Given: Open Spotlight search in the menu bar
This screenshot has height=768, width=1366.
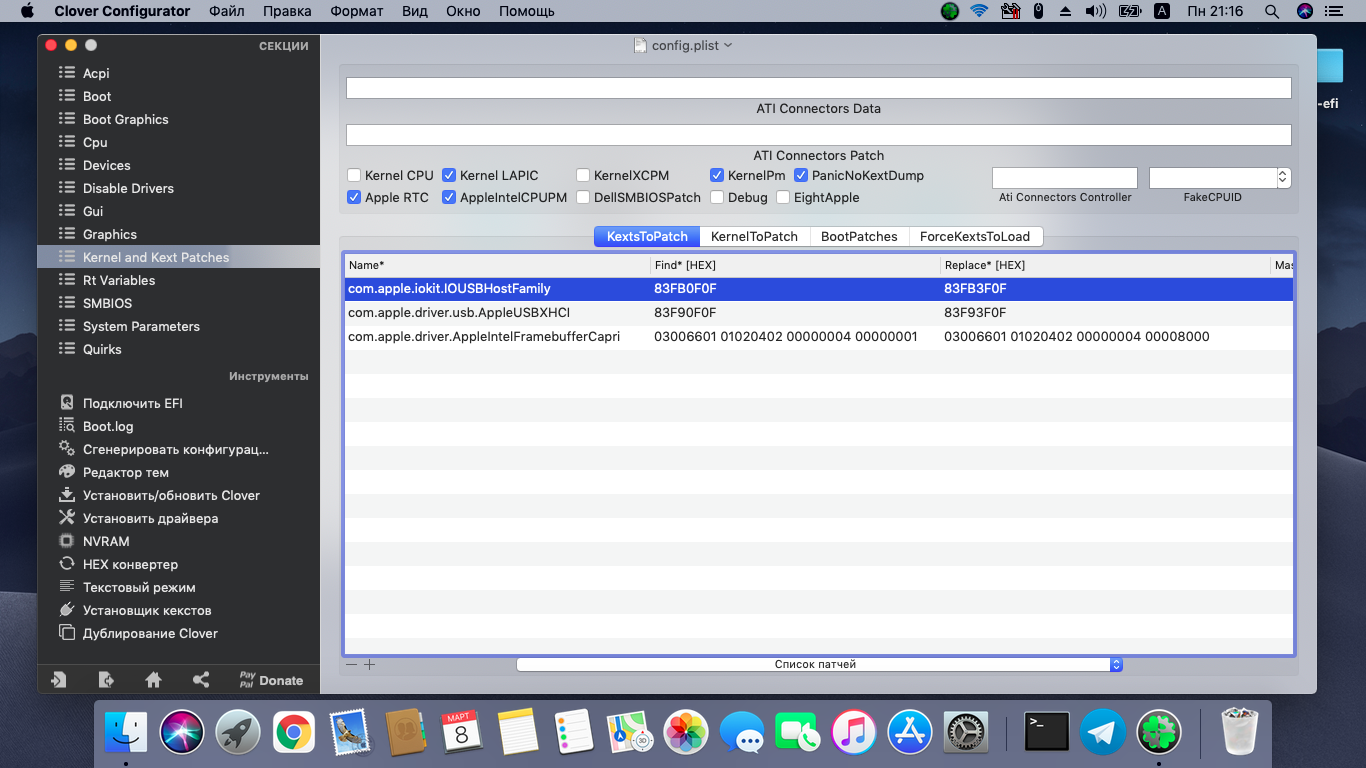Looking at the screenshot, I should 1272,11.
